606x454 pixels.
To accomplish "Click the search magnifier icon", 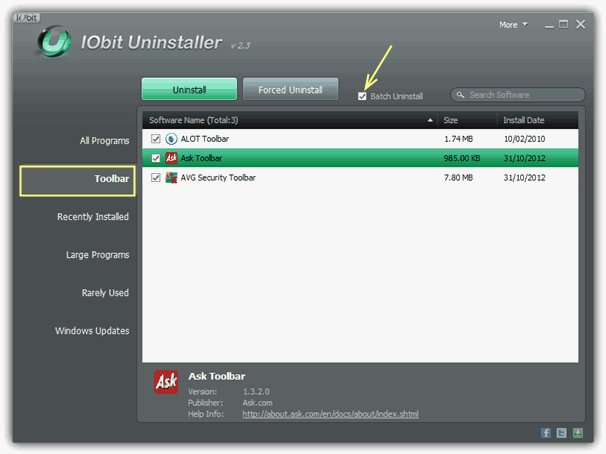I will click(460, 95).
